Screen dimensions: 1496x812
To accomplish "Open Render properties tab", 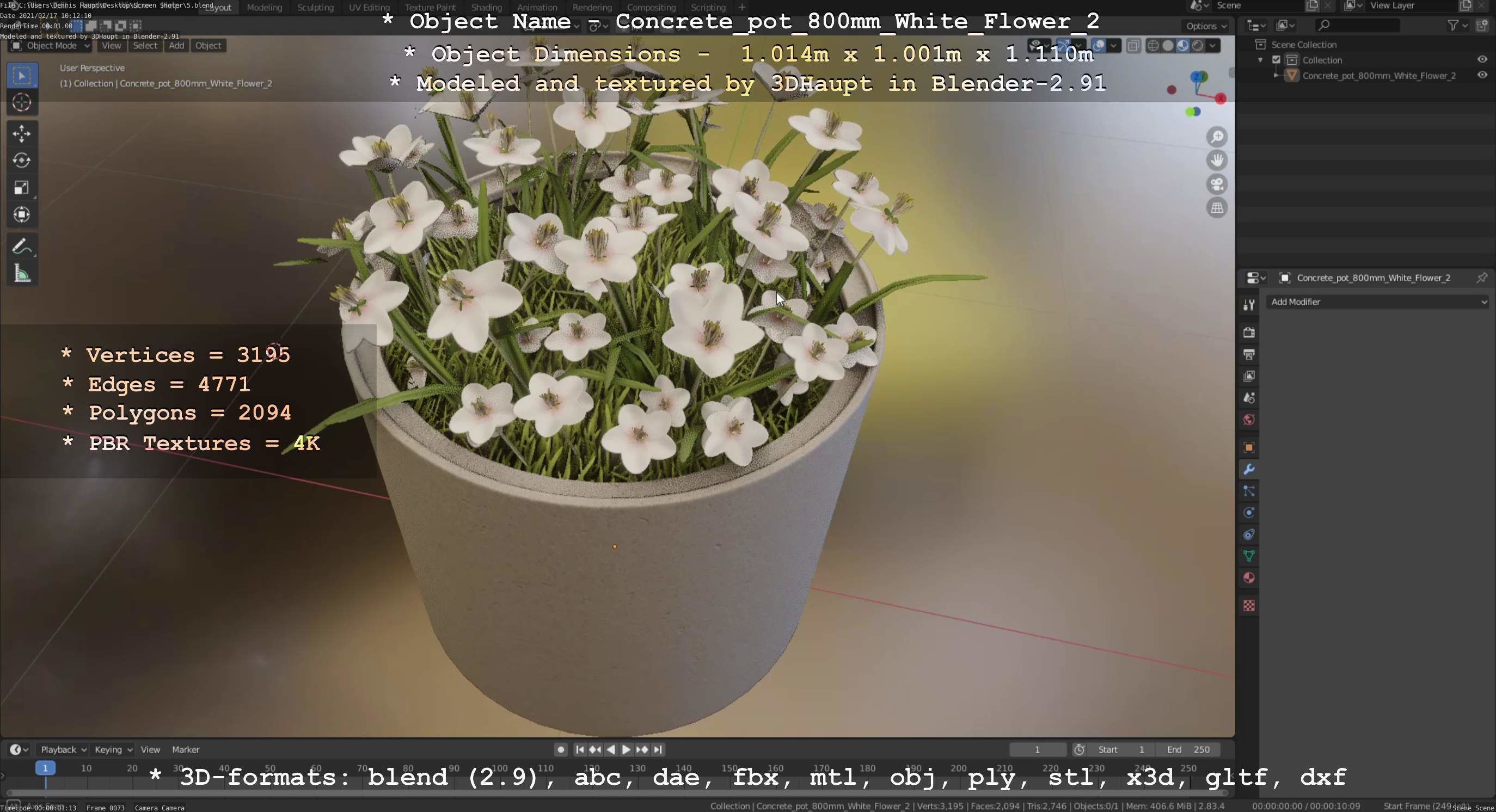I will [x=1249, y=333].
